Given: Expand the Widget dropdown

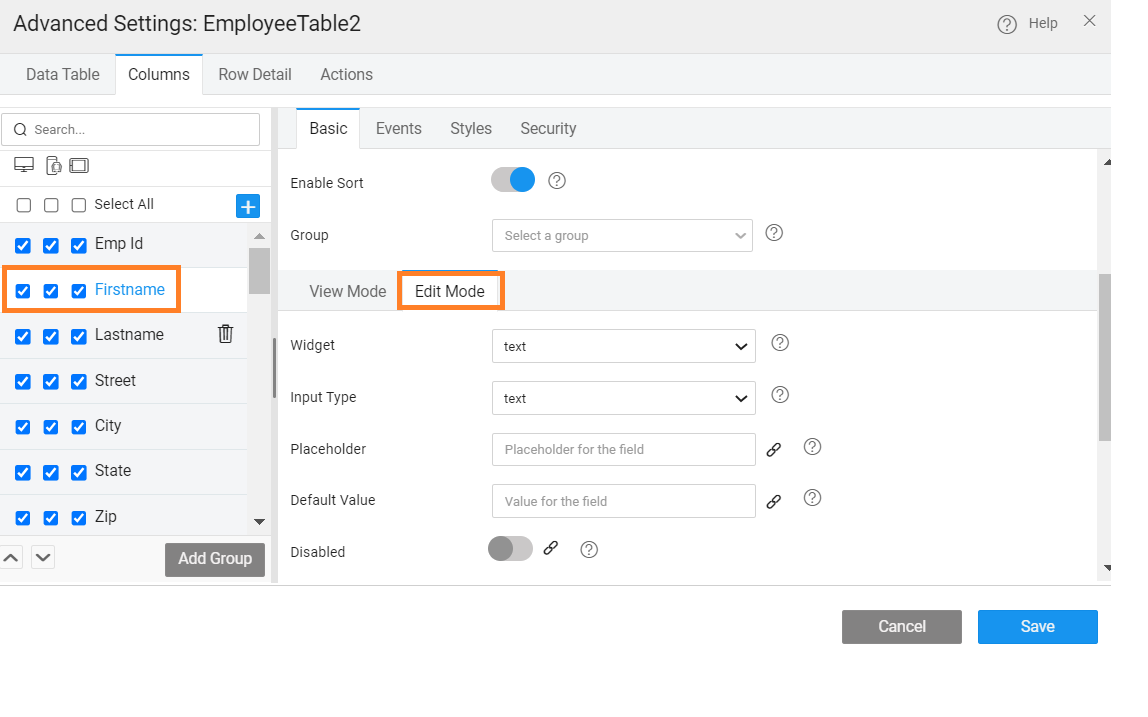Looking at the screenshot, I should point(623,346).
